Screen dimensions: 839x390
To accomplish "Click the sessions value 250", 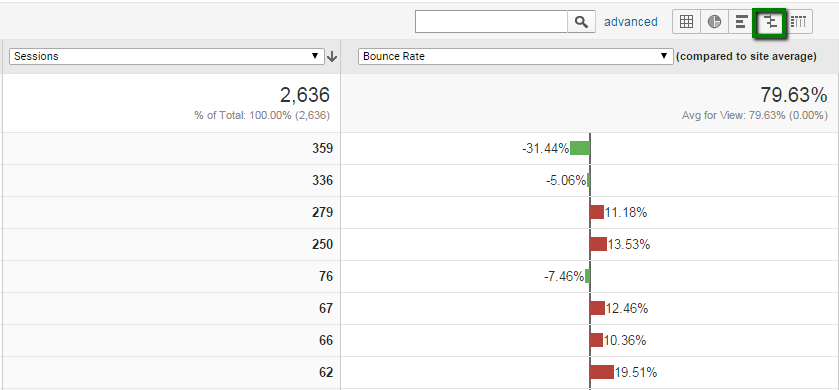I will click(323, 244).
